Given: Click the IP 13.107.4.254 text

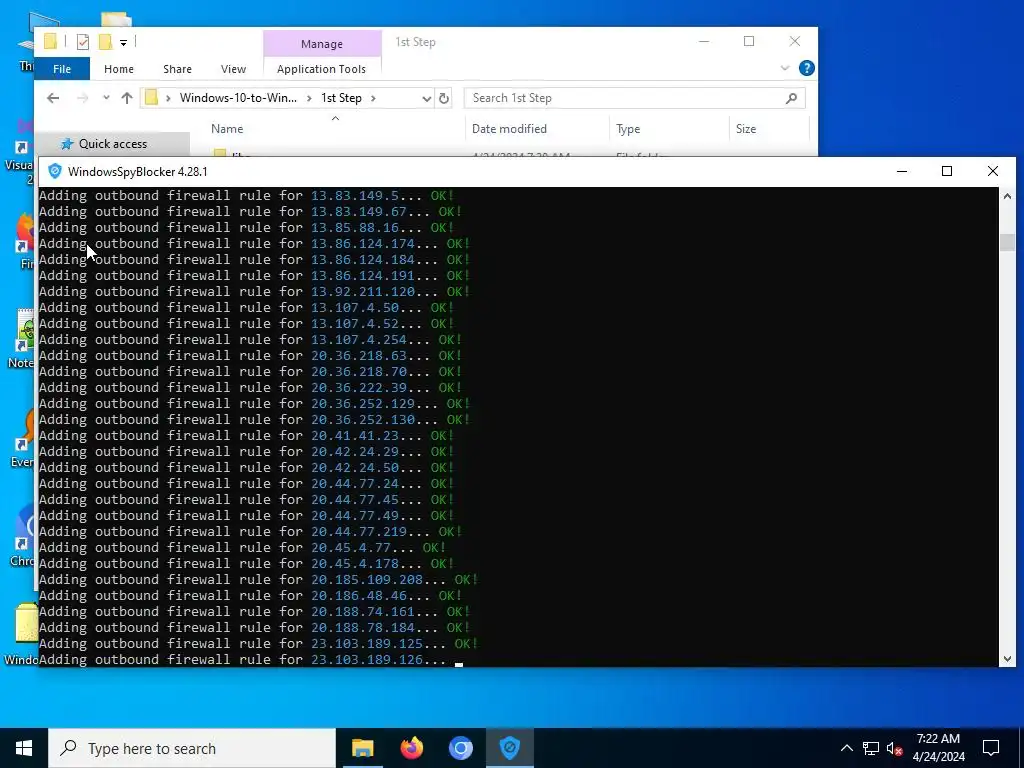Looking at the screenshot, I should coord(359,340).
